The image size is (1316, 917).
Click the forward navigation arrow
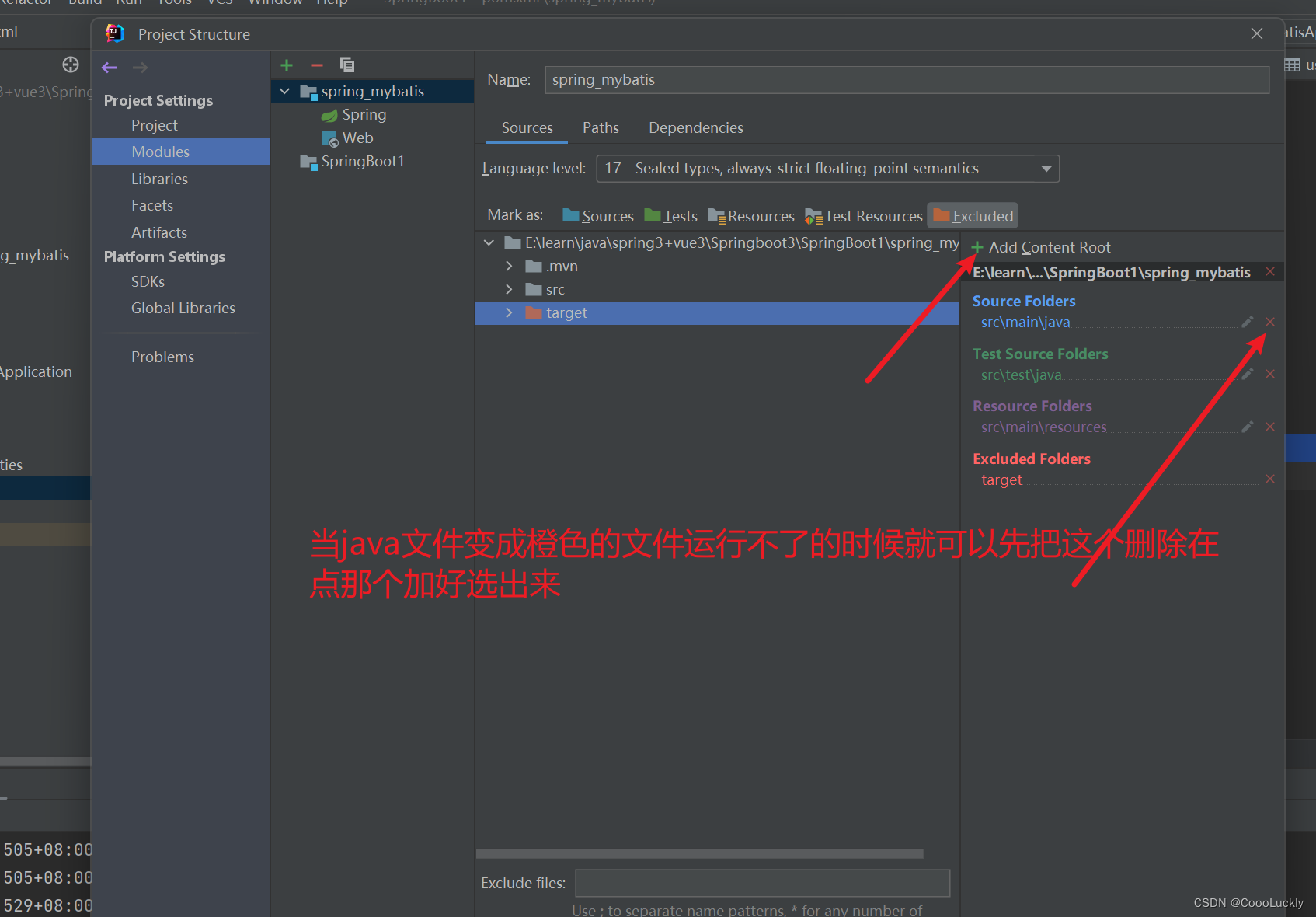(140, 68)
